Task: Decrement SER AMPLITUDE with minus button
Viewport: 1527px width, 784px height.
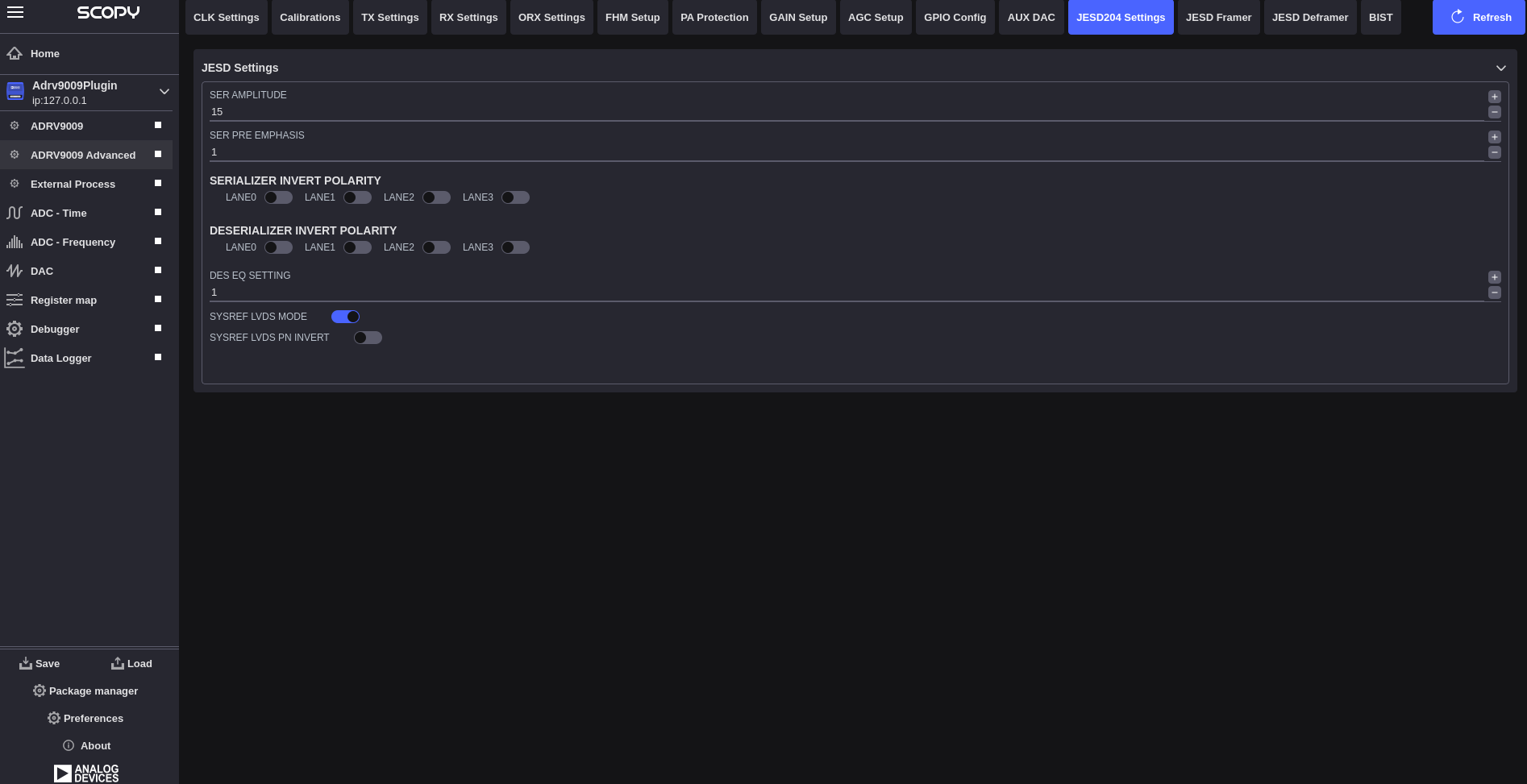Action: (1495, 112)
